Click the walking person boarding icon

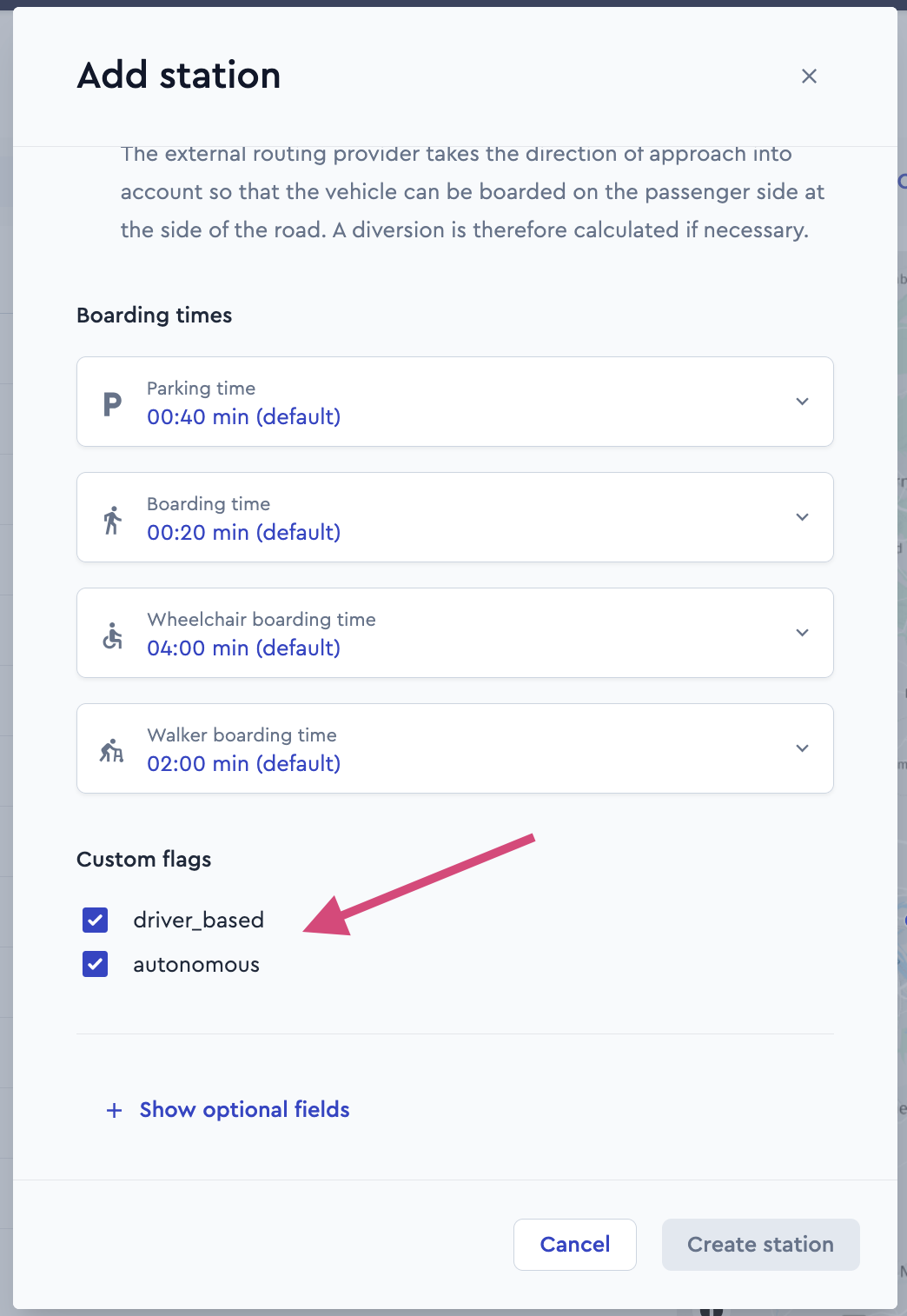pos(112,520)
